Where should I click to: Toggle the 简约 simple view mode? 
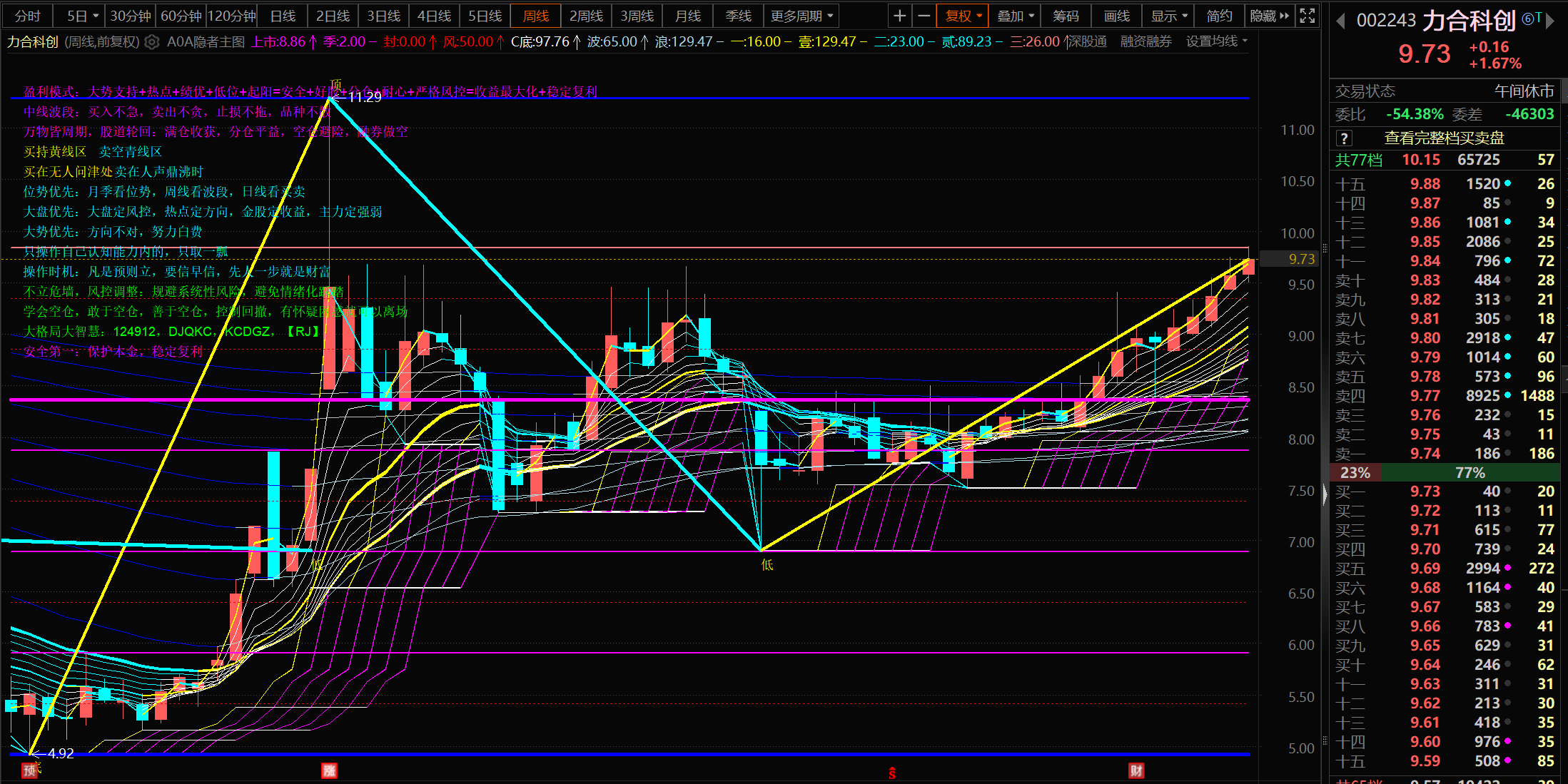(x=1219, y=16)
